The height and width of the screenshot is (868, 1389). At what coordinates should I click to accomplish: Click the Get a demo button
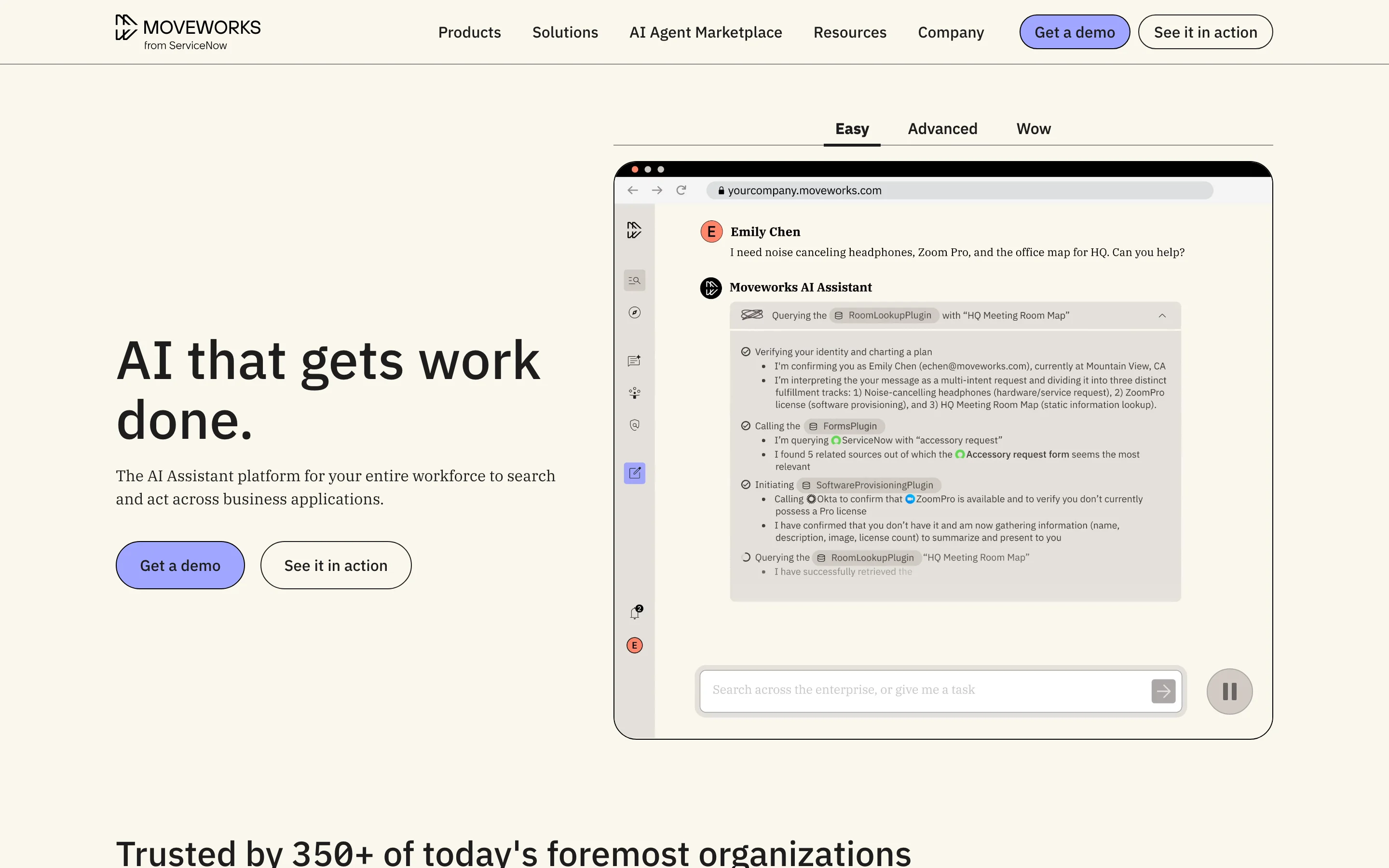1074,31
